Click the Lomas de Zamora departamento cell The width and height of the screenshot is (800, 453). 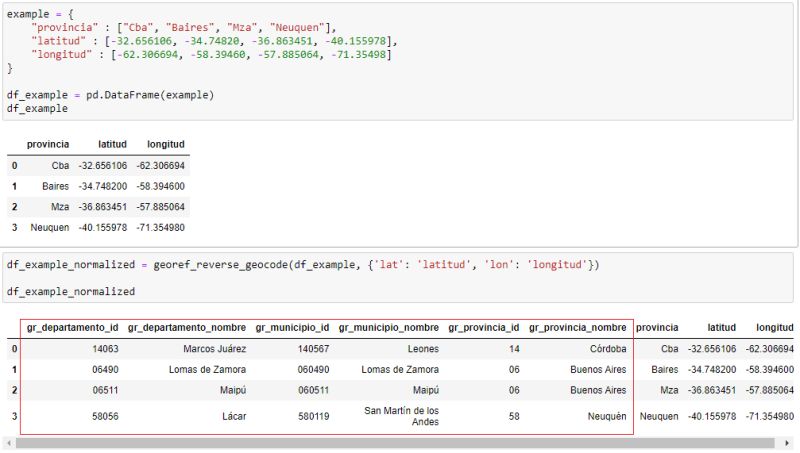208,369
